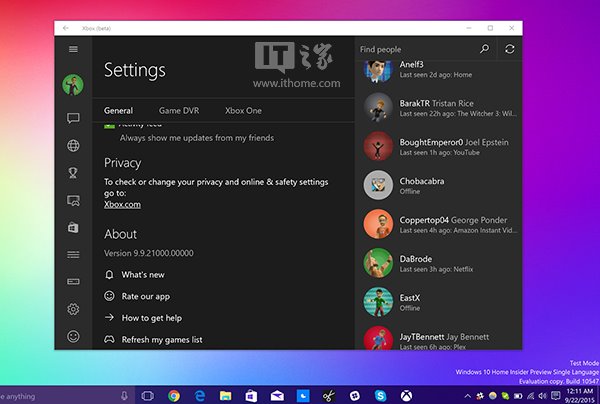Open JayTBennett Jay Bennett friend entry
The width and height of the screenshot is (600, 404).
click(439, 337)
